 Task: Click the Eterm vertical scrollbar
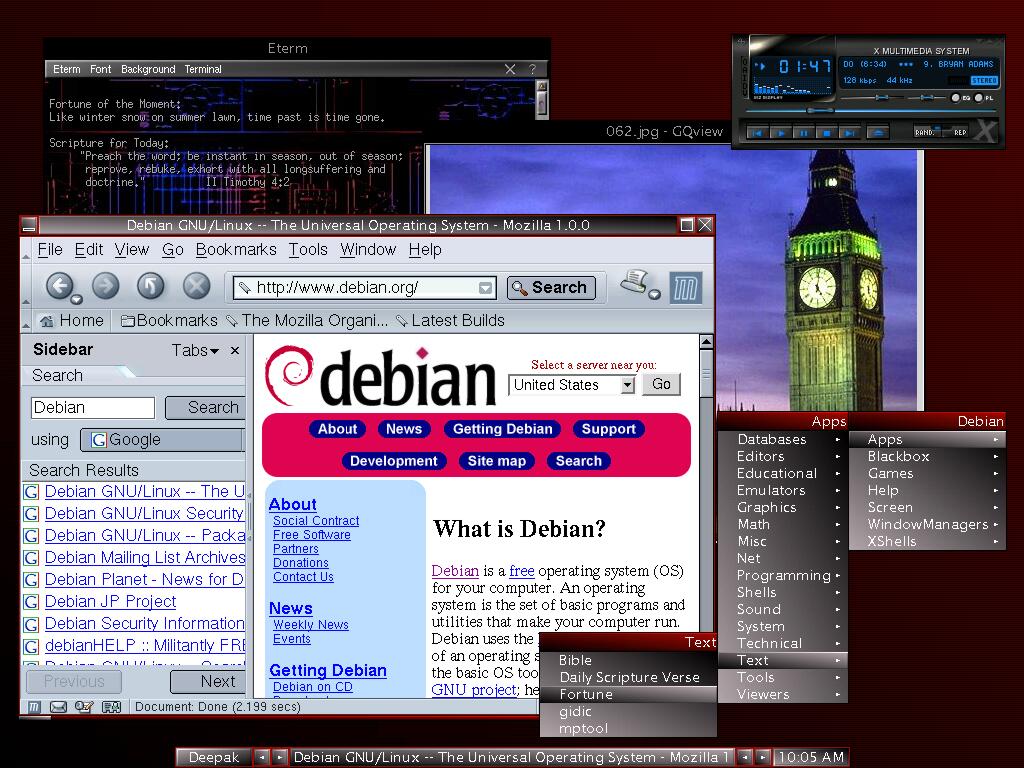point(541,99)
